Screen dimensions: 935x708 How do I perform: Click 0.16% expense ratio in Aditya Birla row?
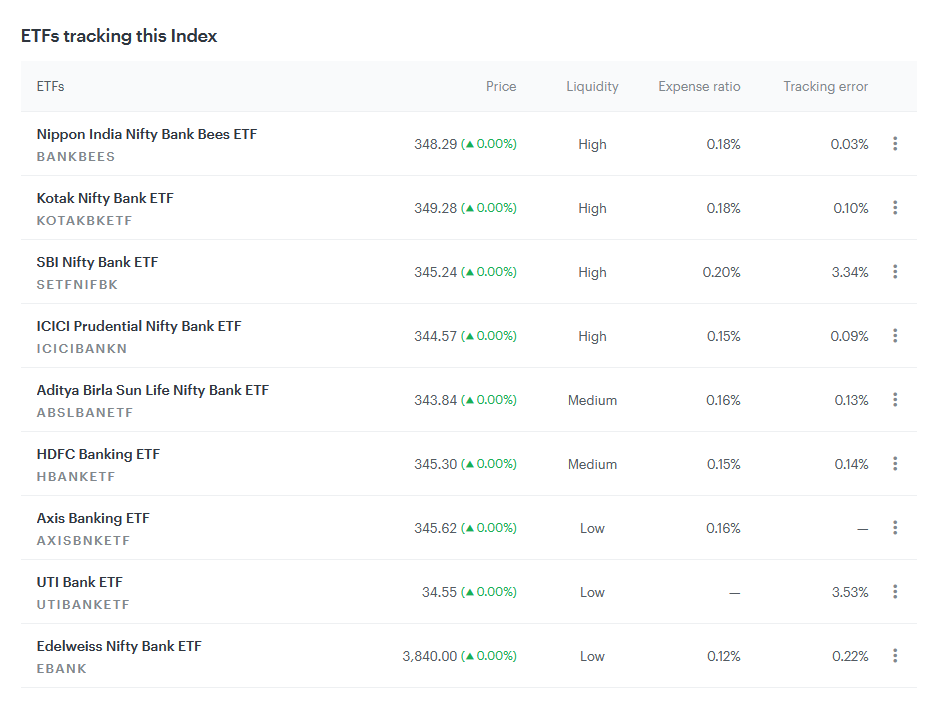pos(723,400)
